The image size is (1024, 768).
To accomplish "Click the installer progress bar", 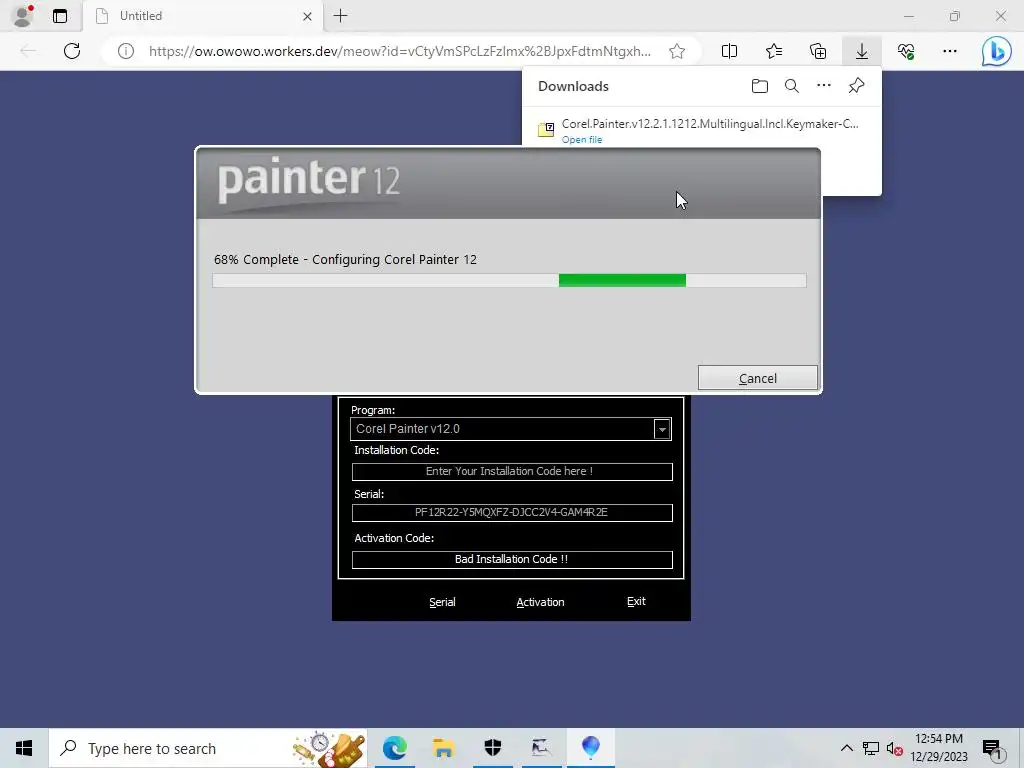I will [x=509, y=281].
